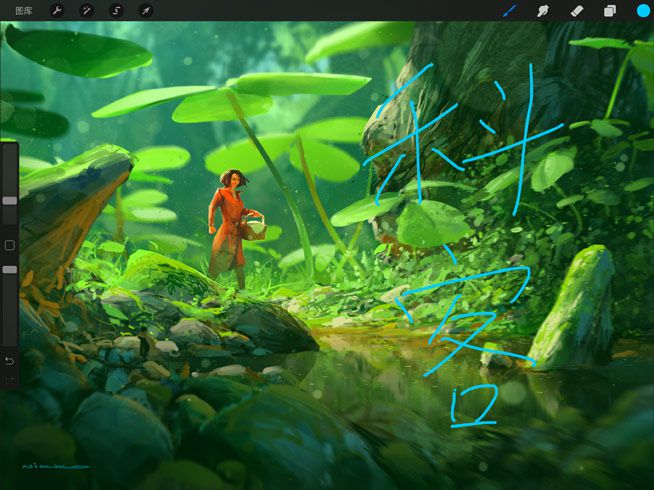The width and height of the screenshot is (654, 490).
Task: Tap the square modify button in sidebar
Action: pos(10,245)
